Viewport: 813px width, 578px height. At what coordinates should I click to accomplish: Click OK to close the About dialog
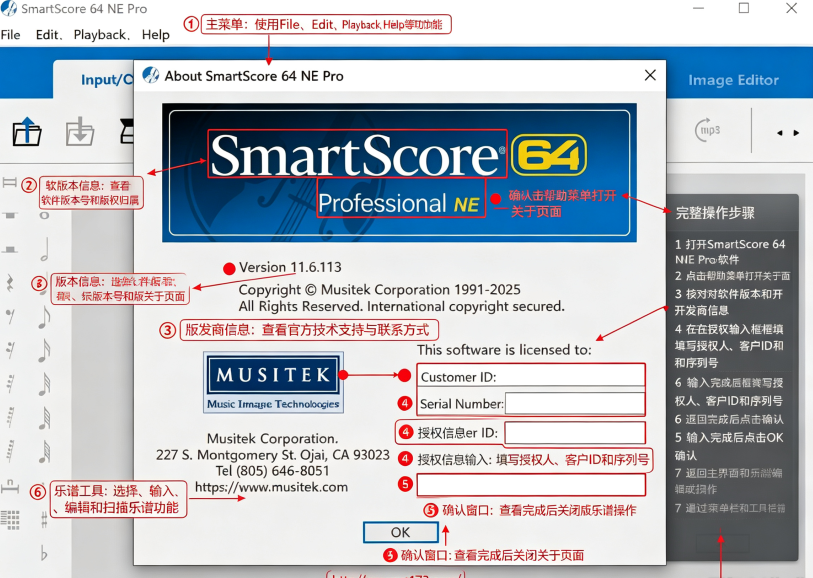400,532
